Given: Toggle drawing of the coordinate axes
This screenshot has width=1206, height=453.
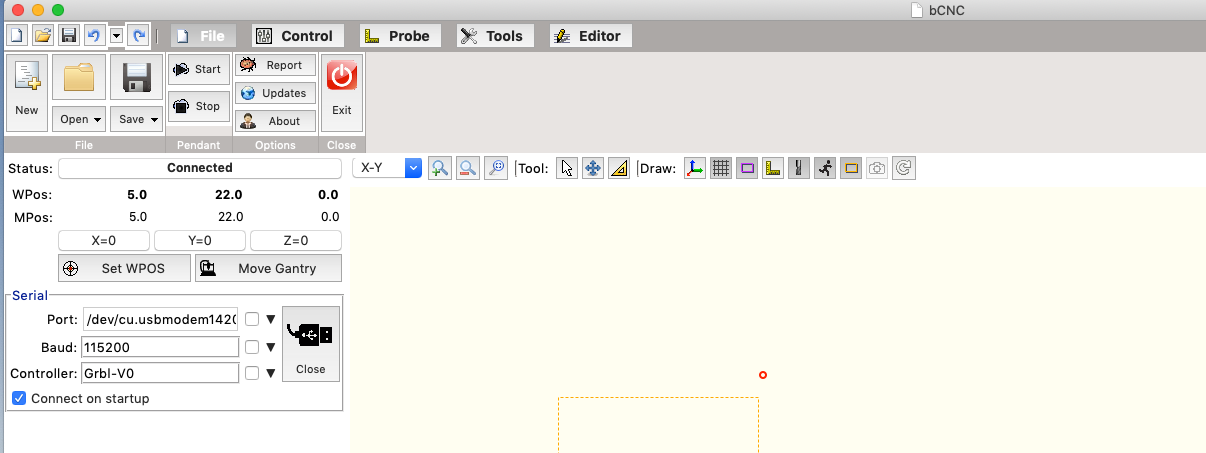Looking at the screenshot, I should click(695, 168).
